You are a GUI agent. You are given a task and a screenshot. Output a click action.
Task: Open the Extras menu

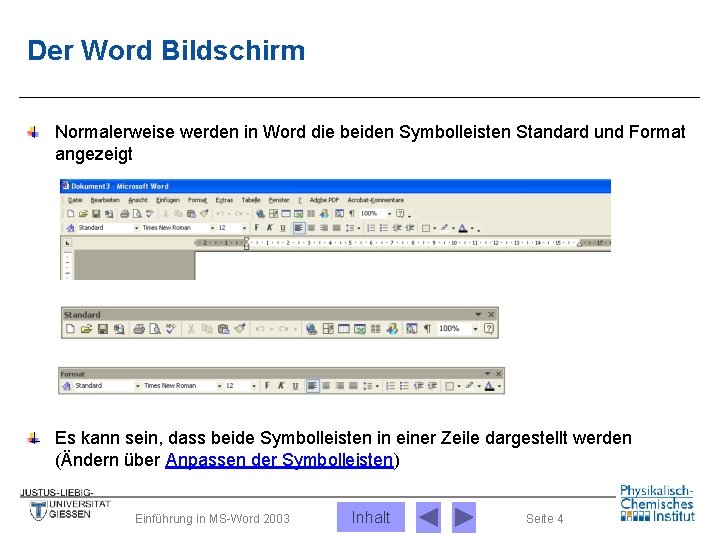tap(224, 200)
